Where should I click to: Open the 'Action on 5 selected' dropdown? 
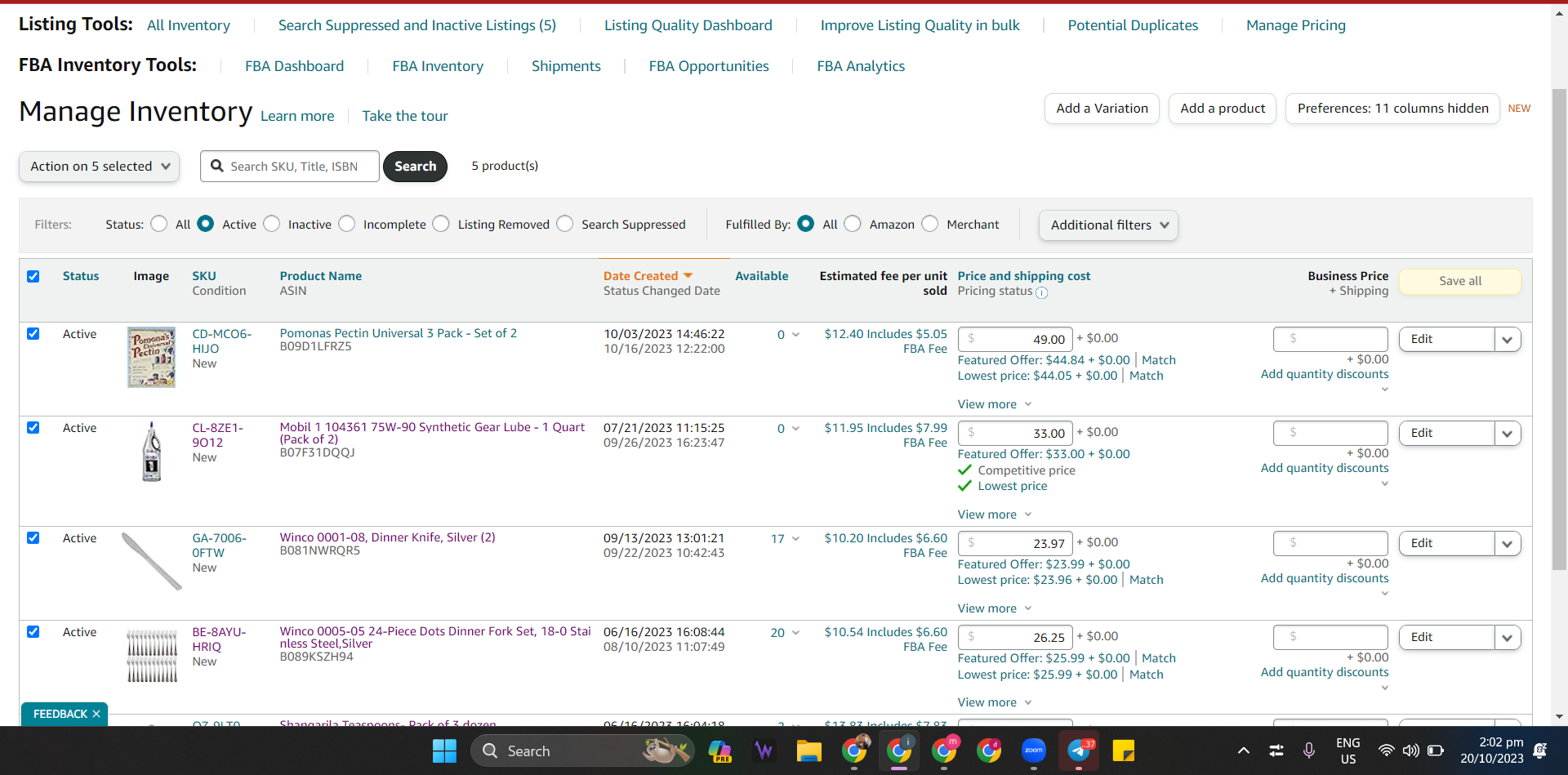[100, 167]
